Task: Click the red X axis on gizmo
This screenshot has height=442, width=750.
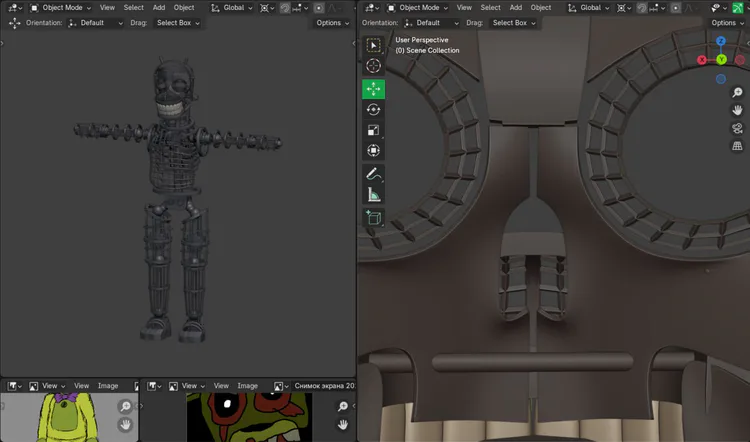Action: pyautogui.click(x=702, y=60)
